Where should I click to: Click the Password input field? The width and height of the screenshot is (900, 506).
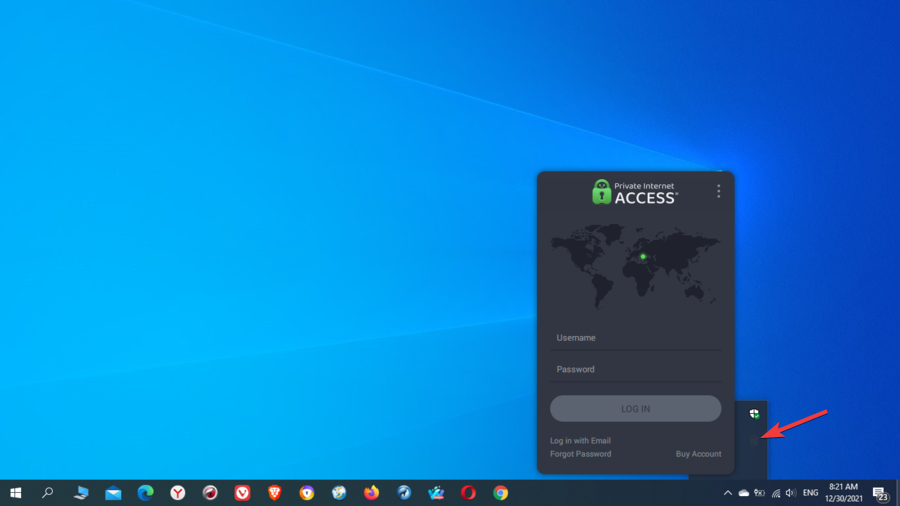[635, 369]
